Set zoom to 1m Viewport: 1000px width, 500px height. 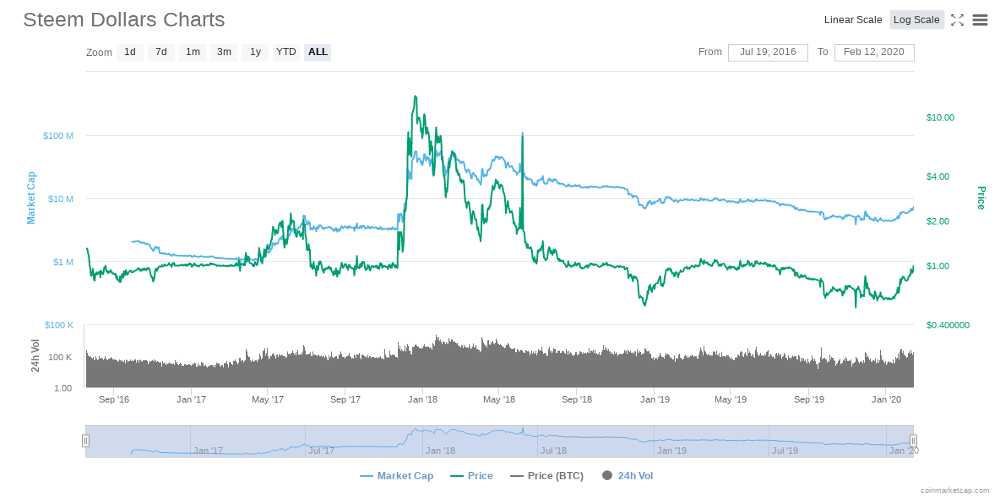pos(193,52)
